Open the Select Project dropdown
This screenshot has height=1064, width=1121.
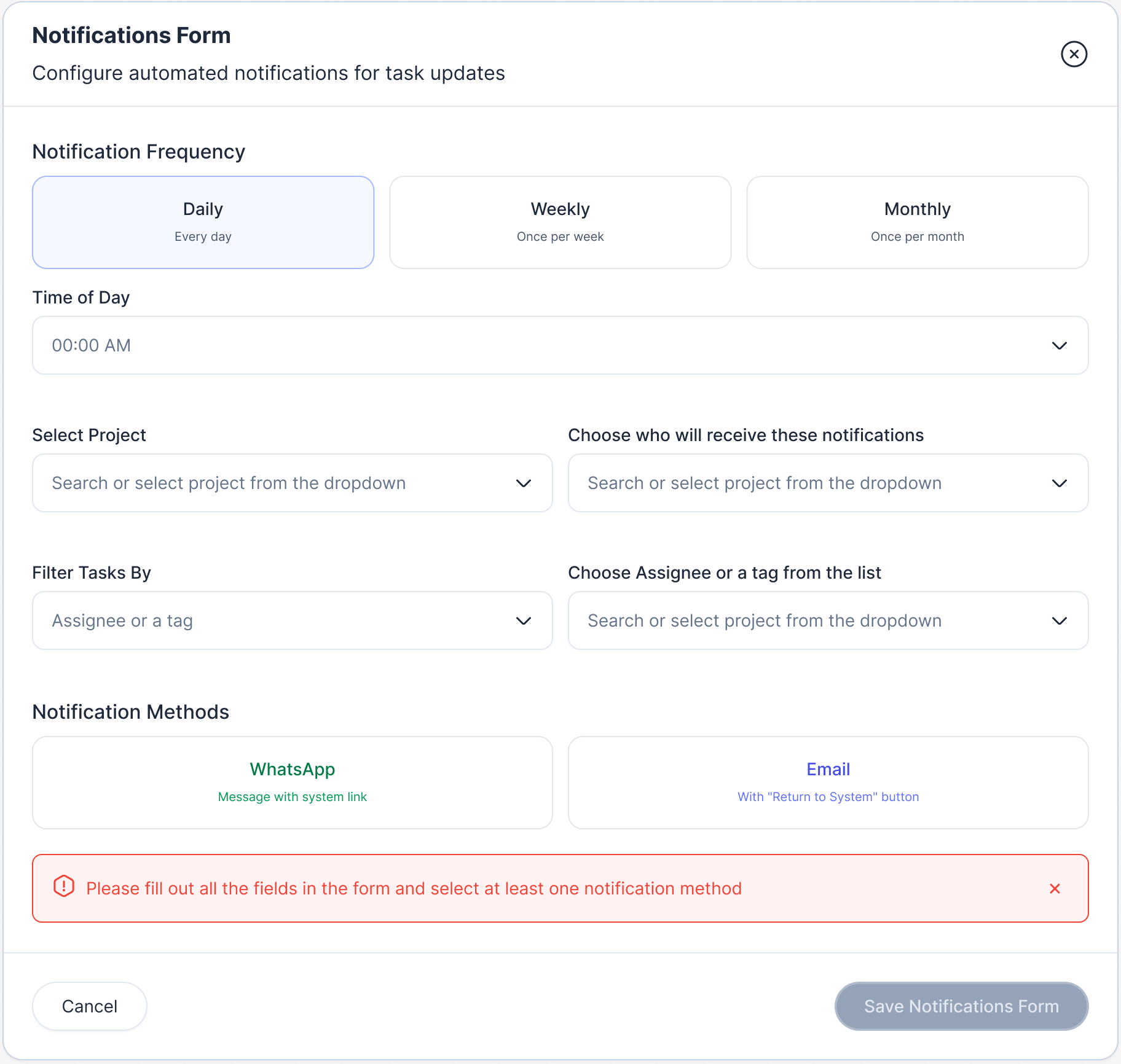[293, 483]
